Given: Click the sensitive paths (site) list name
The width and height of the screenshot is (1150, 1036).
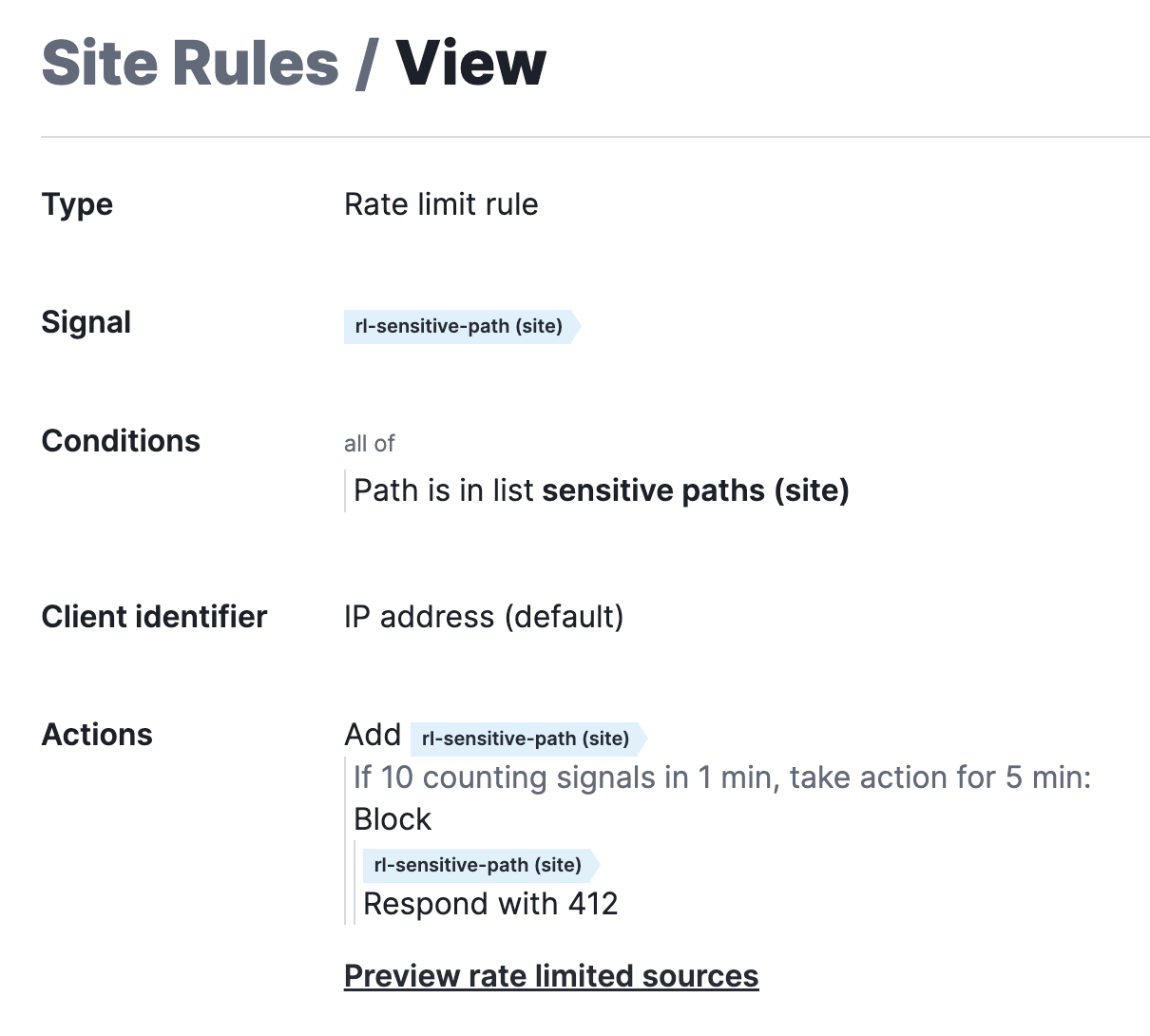Looking at the screenshot, I should pos(696,490).
